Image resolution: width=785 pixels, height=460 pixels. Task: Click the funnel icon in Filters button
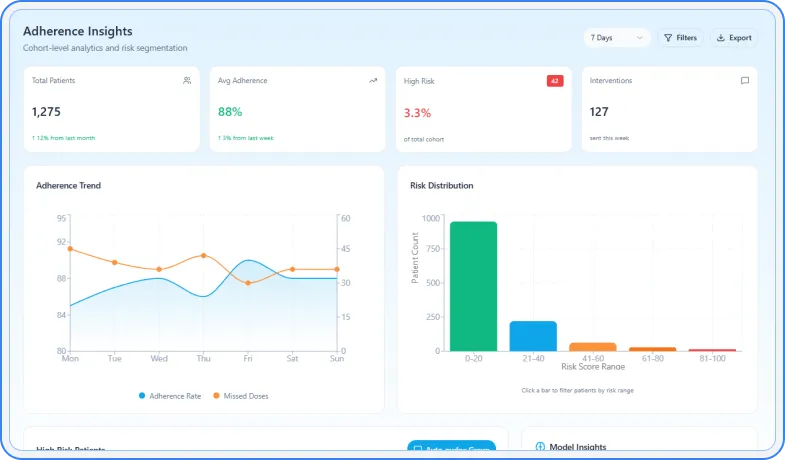(668, 38)
